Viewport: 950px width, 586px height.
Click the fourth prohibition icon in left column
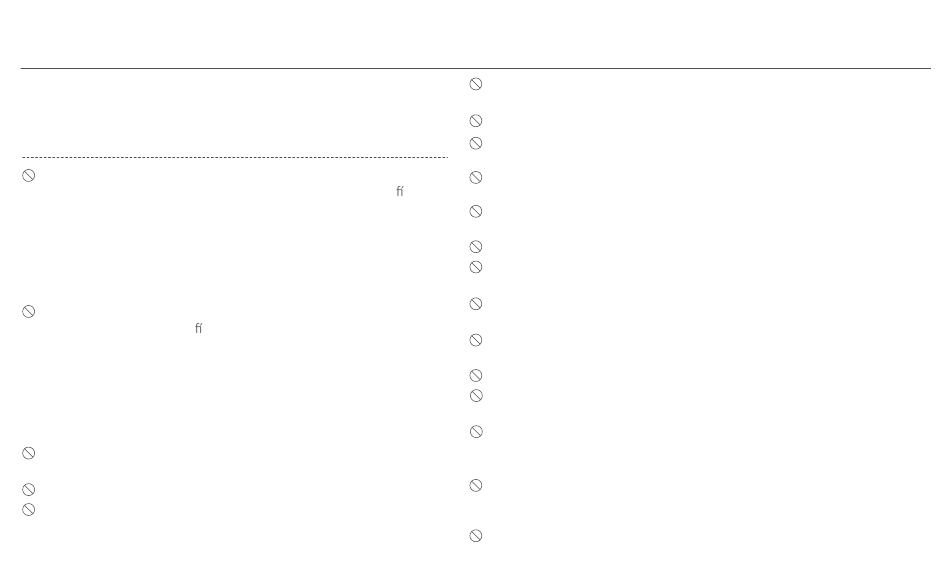(x=28, y=490)
